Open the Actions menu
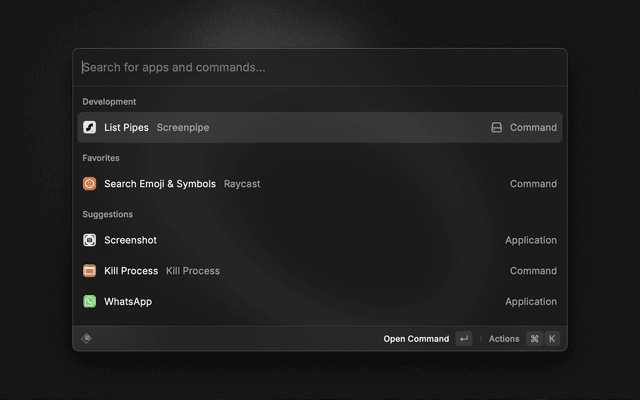The height and width of the screenshot is (400, 640). [504, 339]
